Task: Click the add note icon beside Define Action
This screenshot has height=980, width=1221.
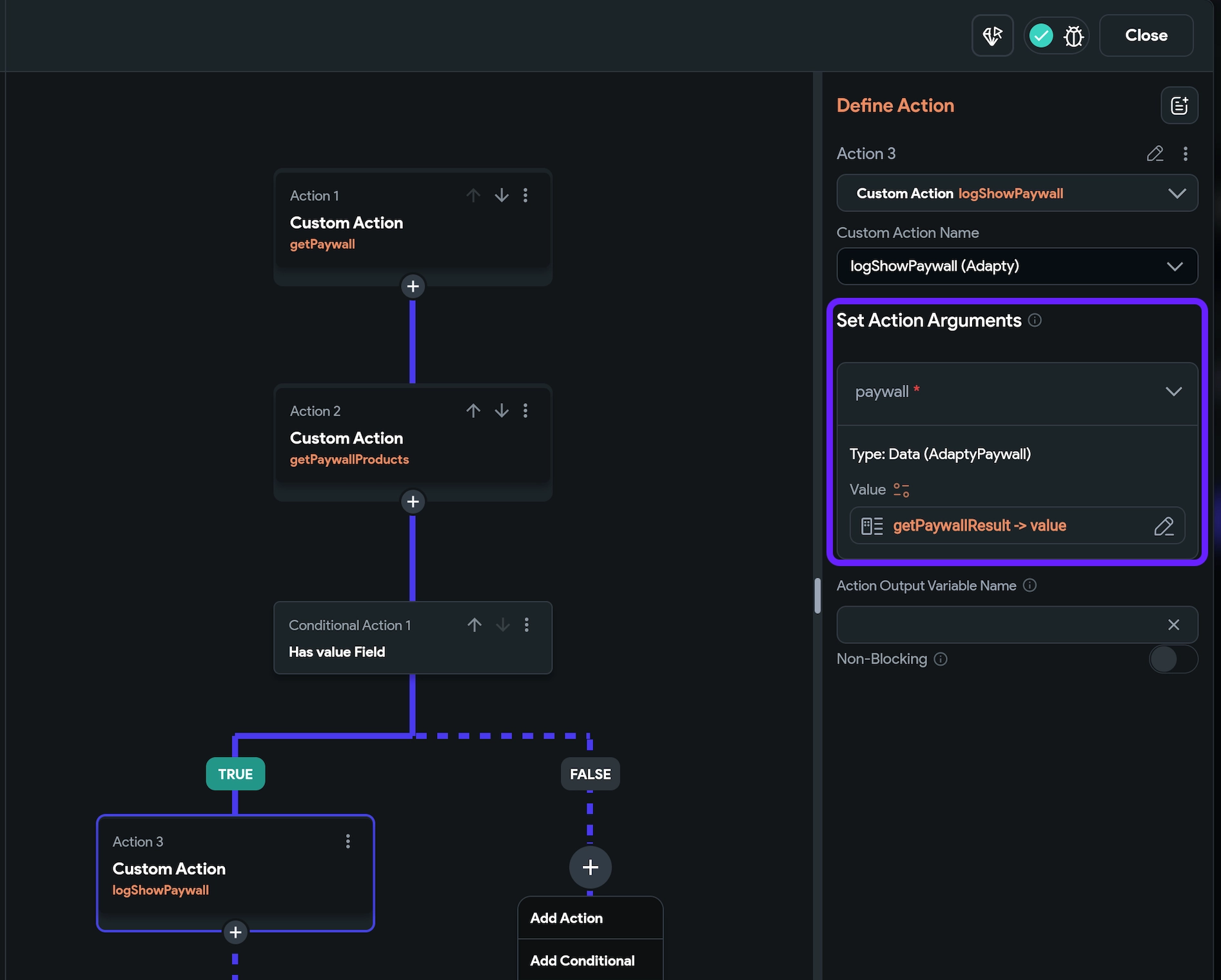Action: [x=1179, y=106]
